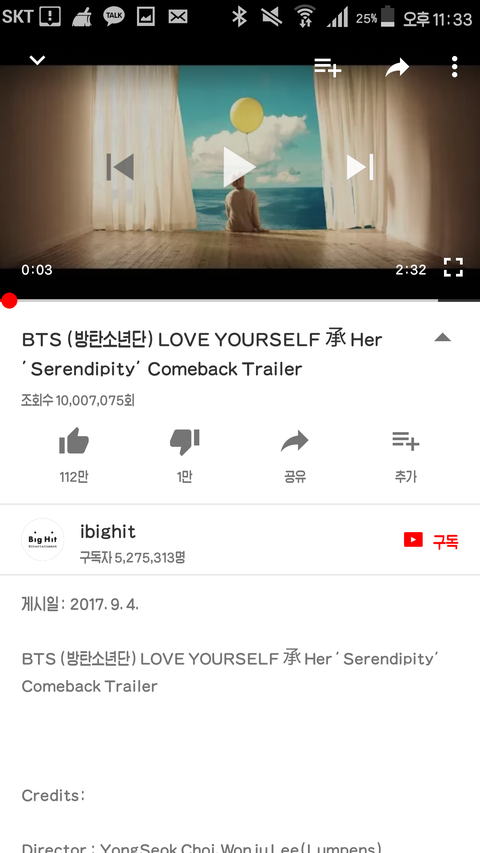
Task: Click the red progress bar scrubber
Action: (9, 300)
